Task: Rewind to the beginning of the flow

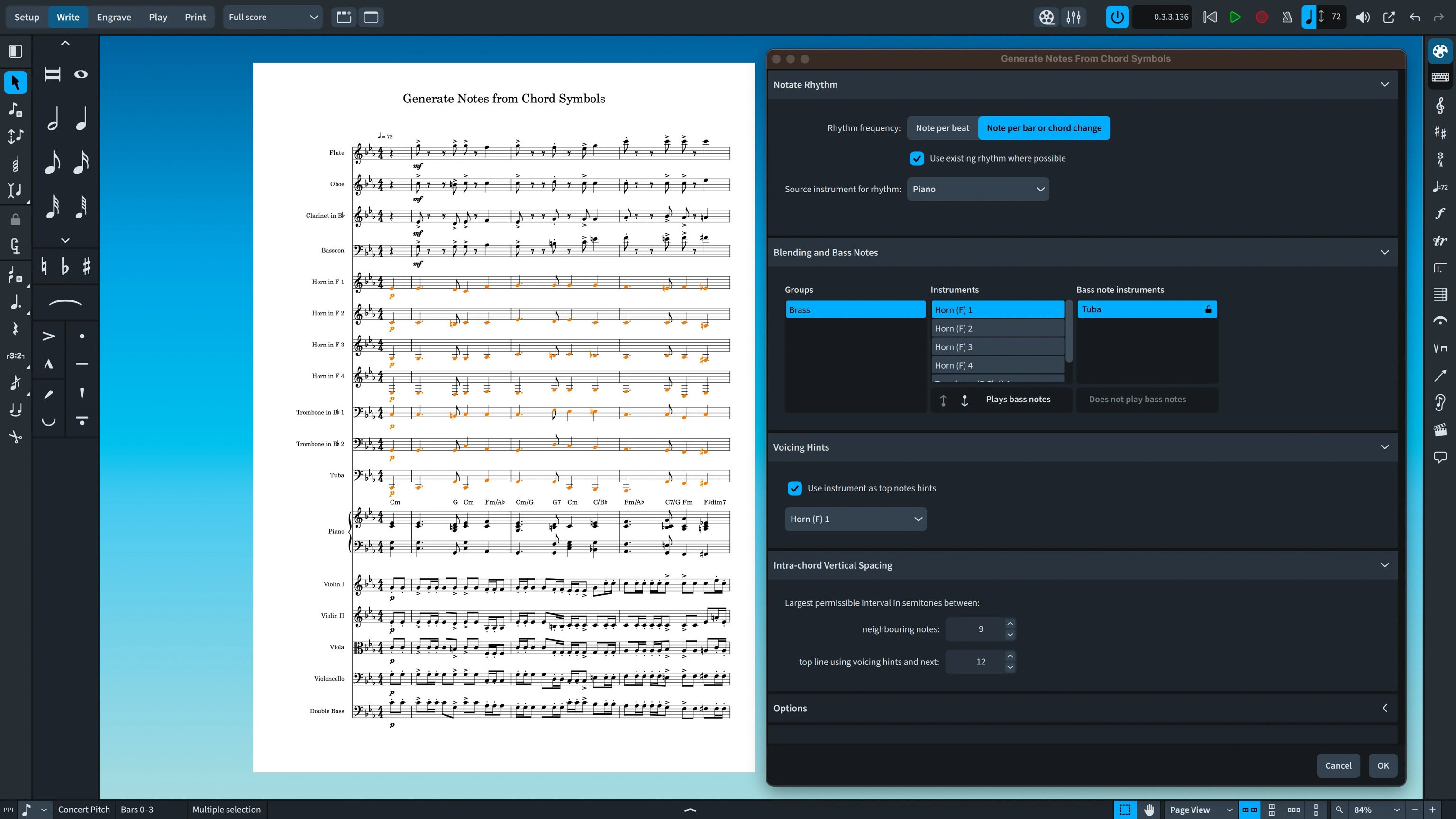Action: pos(1210,17)
